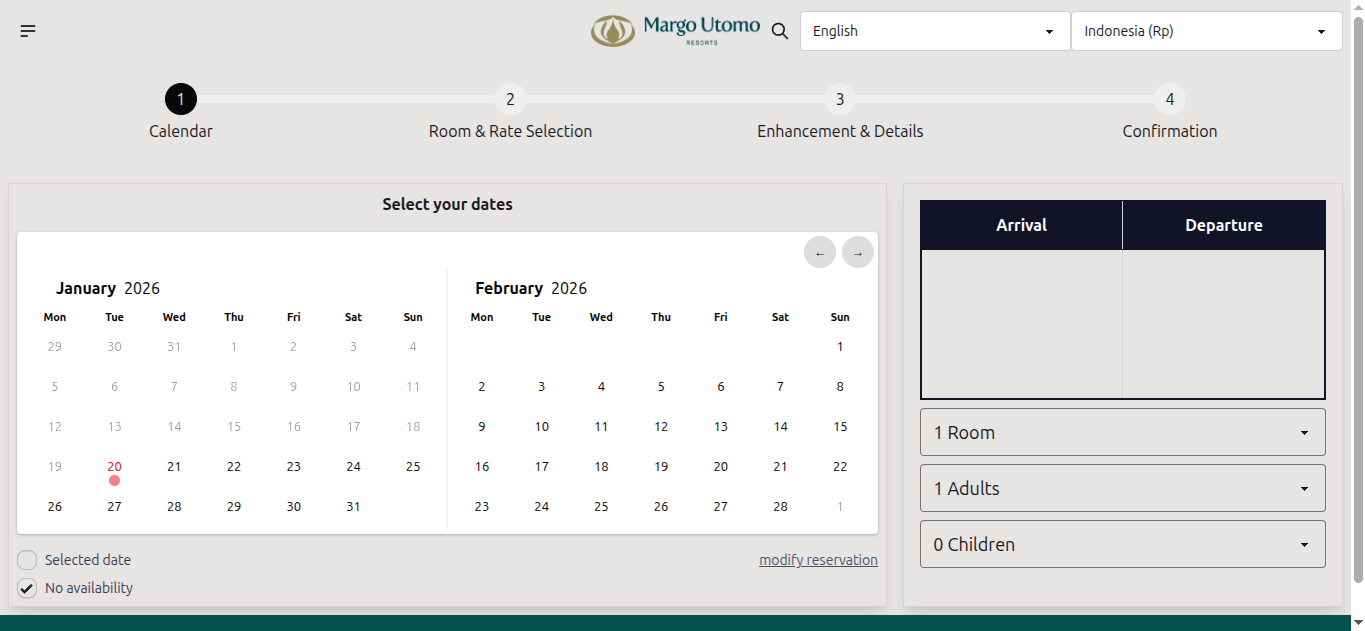Expand the 0 Children dropdown

coord(1122,545)
